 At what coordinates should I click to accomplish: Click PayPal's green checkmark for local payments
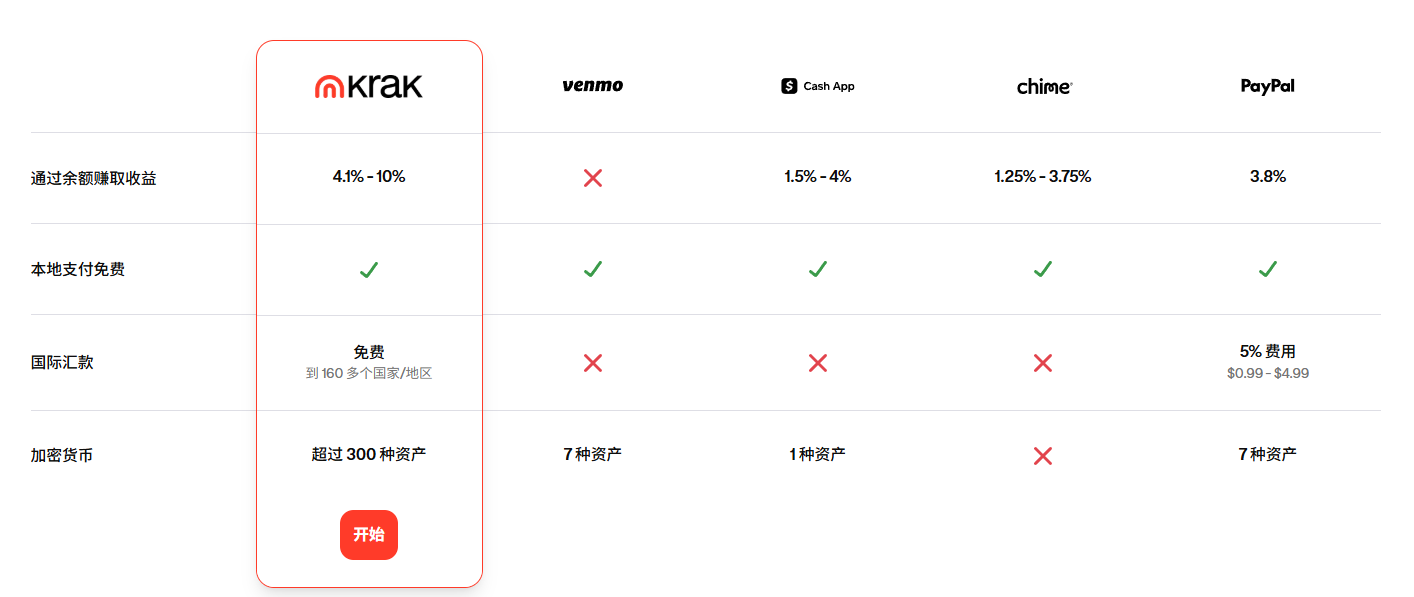(1267, 269)
